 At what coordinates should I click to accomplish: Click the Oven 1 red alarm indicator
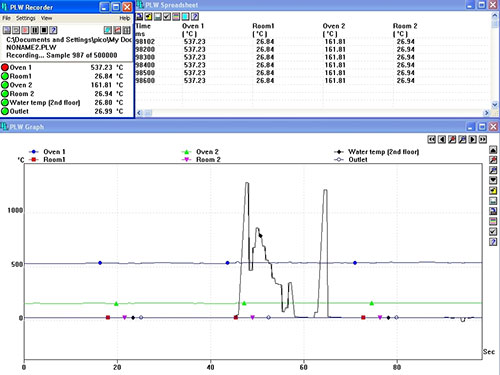5,68
